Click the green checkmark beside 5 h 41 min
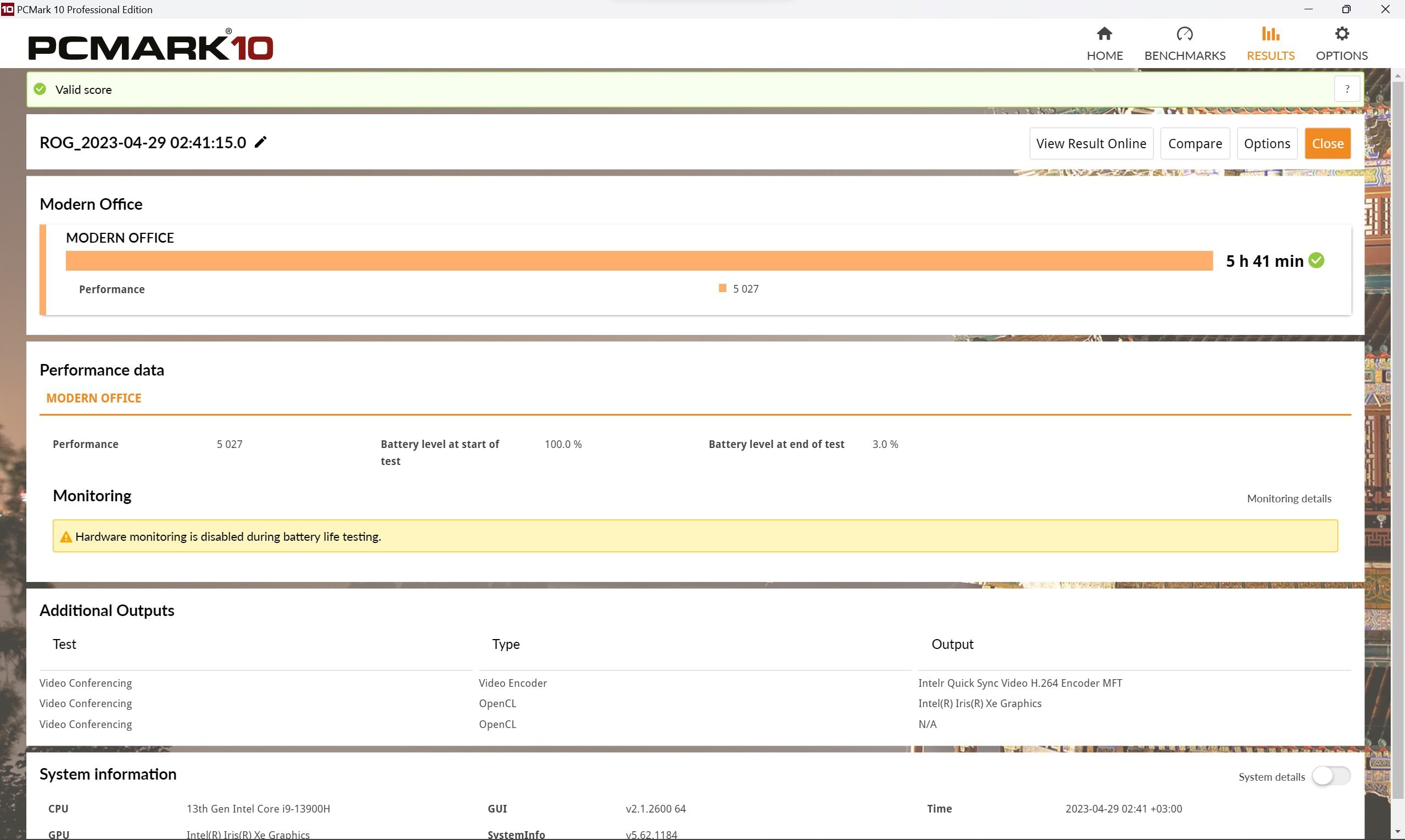The height and width of the screenshot is (840, 1405). click(1316, 260)
